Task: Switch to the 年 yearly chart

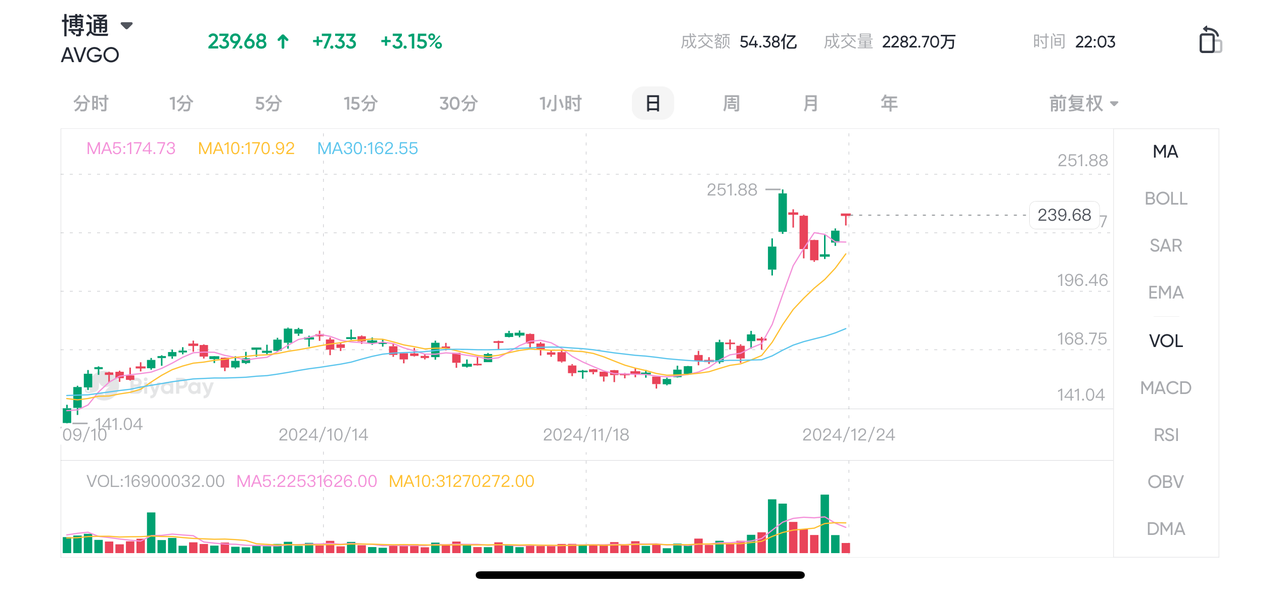Action: (x=889, y=103)
